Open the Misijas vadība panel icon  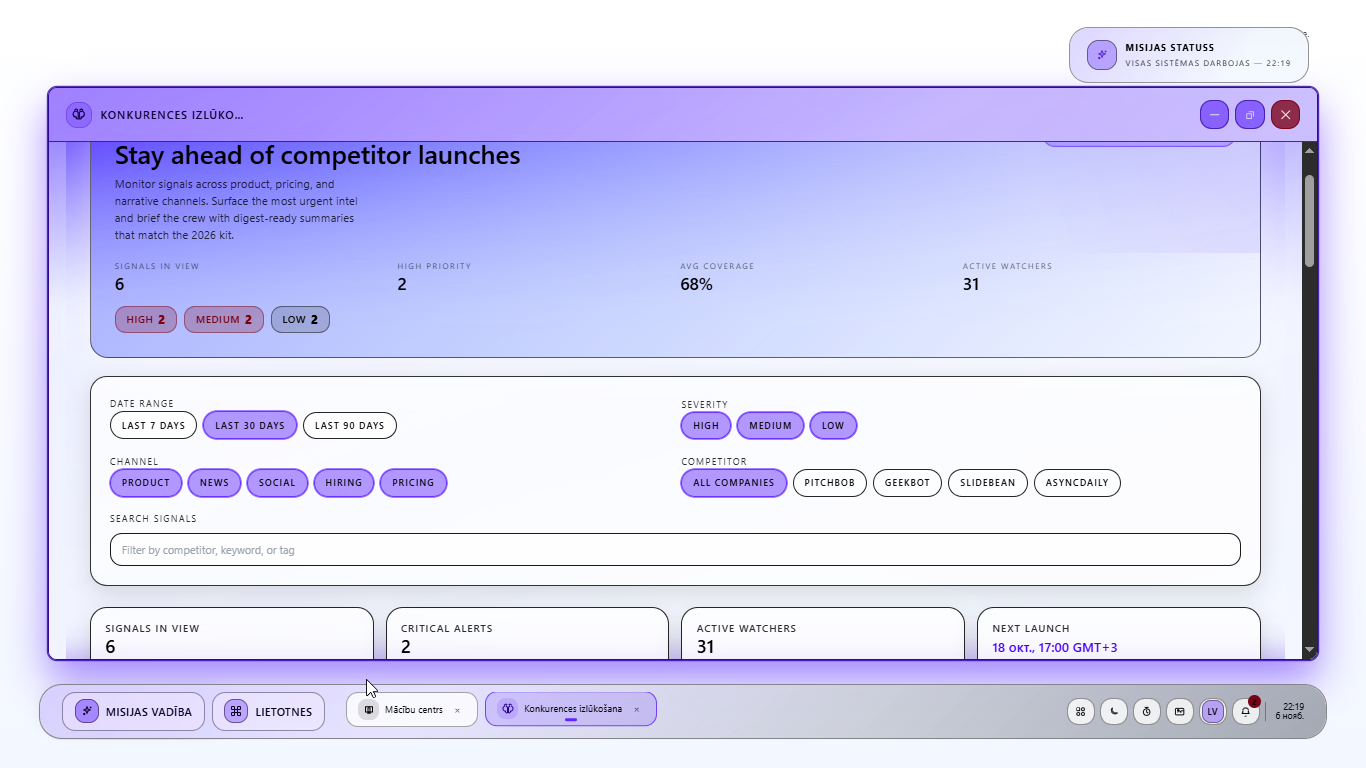pyautogui.click(x=85, y=711)
